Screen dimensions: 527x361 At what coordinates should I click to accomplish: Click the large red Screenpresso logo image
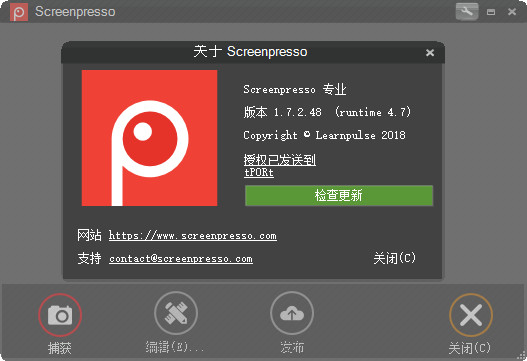click(150, 138)
